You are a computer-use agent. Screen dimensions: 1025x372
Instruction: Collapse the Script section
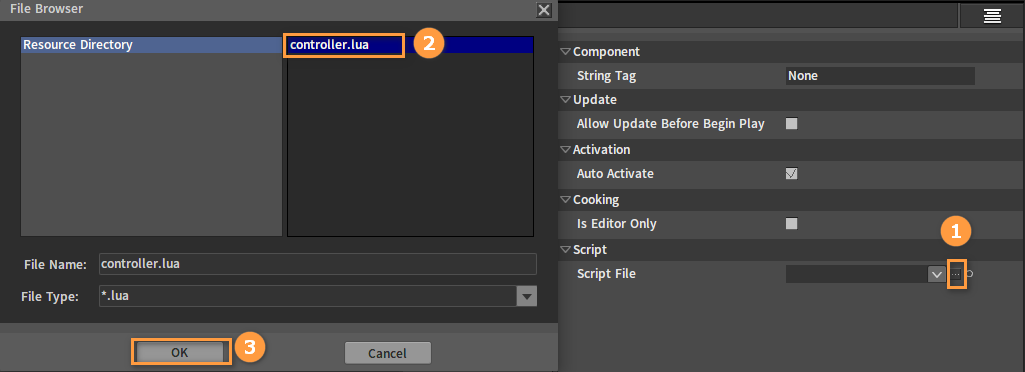[x=565, y=250]
